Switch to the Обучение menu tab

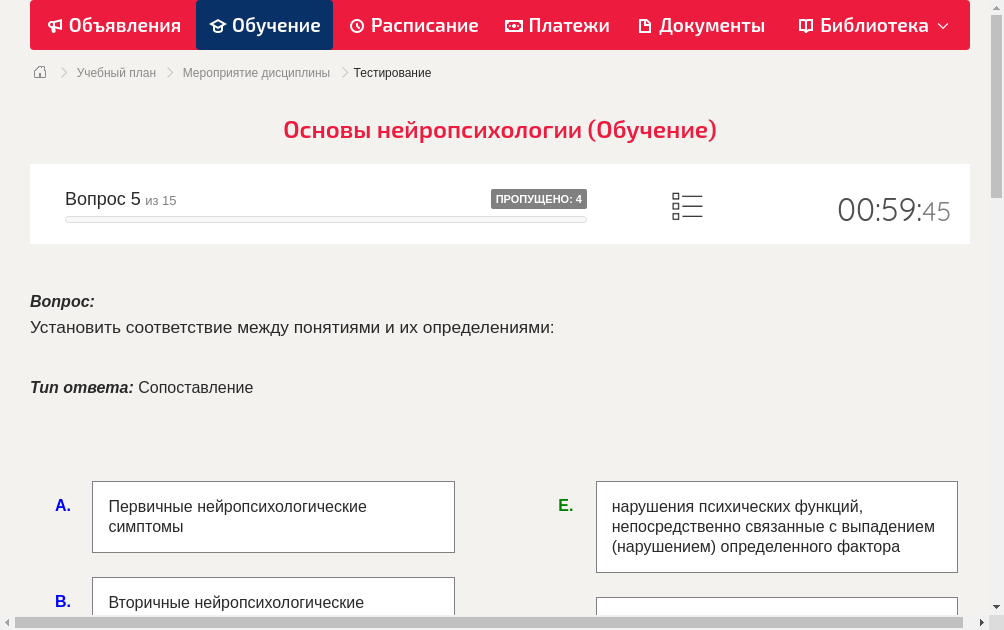pyautogui.click(x=264, y=25)
